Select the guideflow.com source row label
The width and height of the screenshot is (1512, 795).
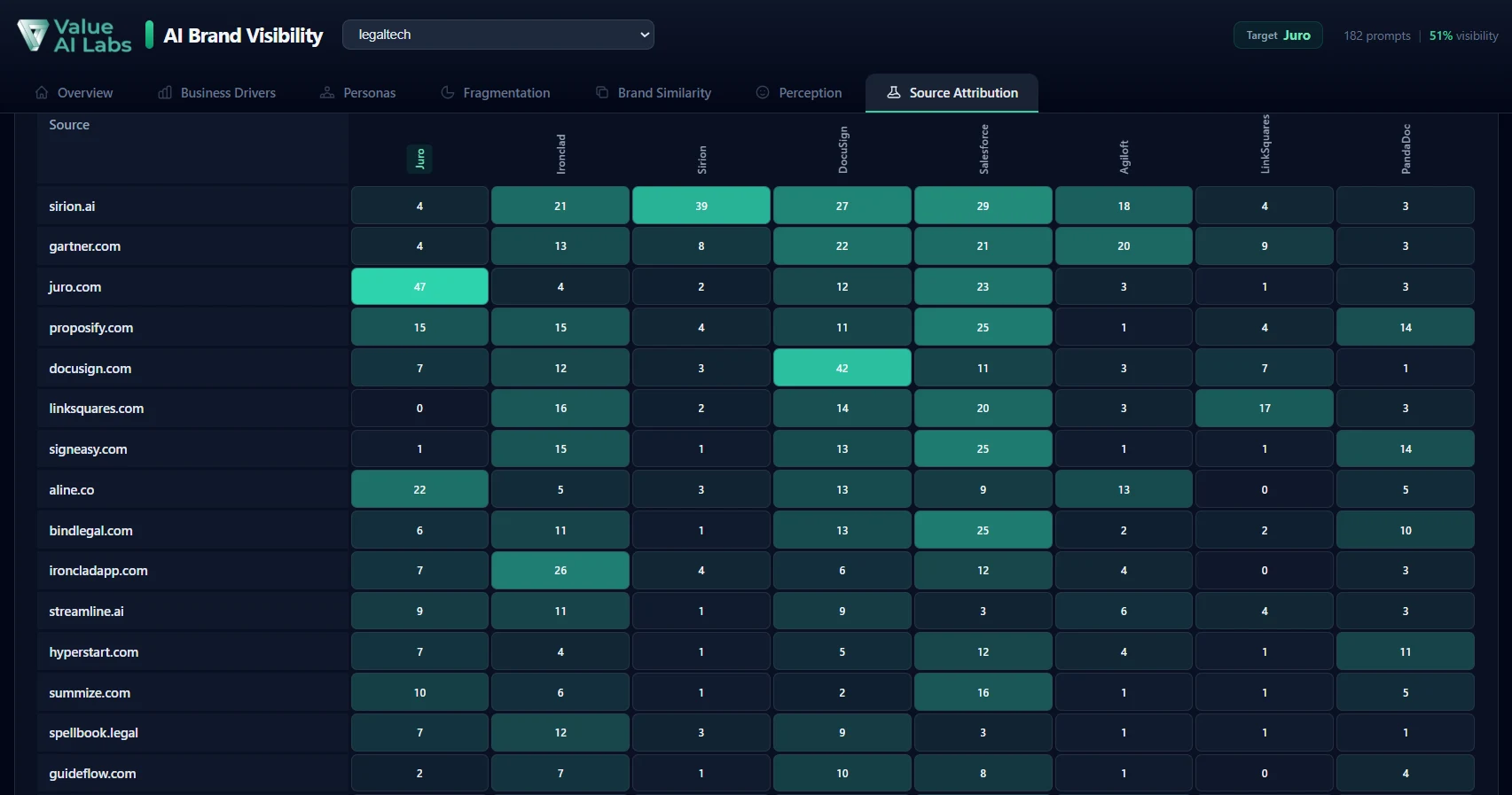tap(92, 774)
